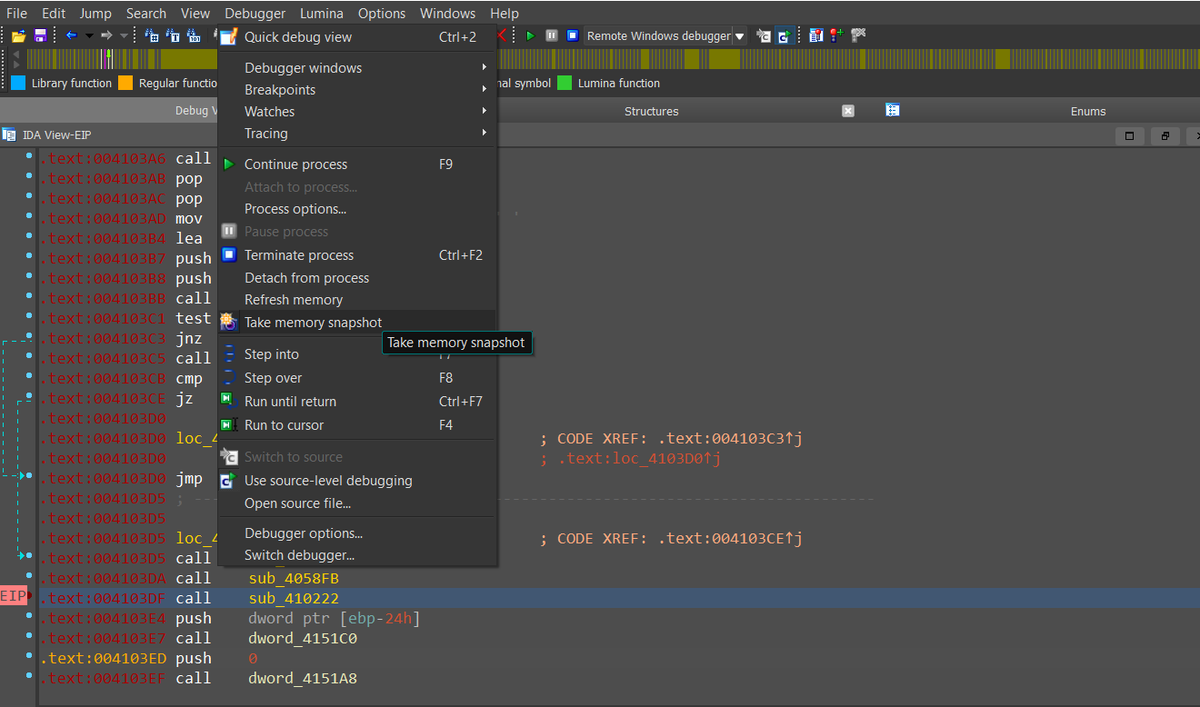
Task: Open the File menu
Action: click(x=17, y=13)
